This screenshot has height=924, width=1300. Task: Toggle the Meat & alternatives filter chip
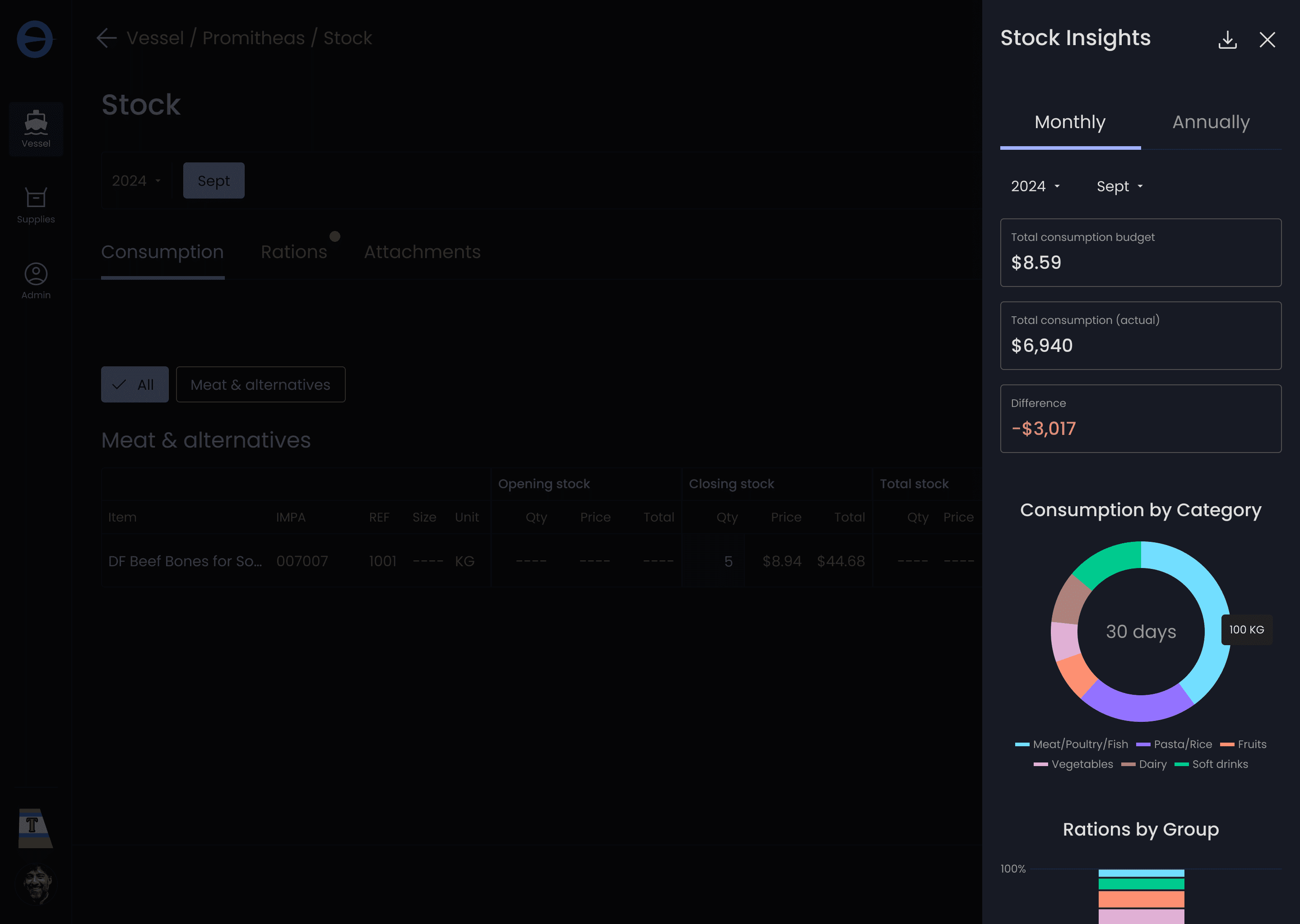coord(261,384)
